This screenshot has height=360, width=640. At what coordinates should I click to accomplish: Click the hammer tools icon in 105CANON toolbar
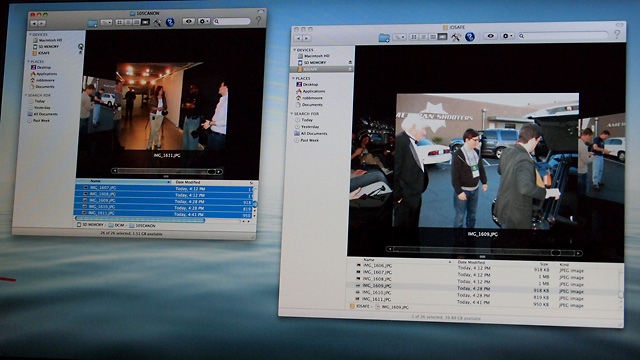pyautogui.click(x=157, y=22)
